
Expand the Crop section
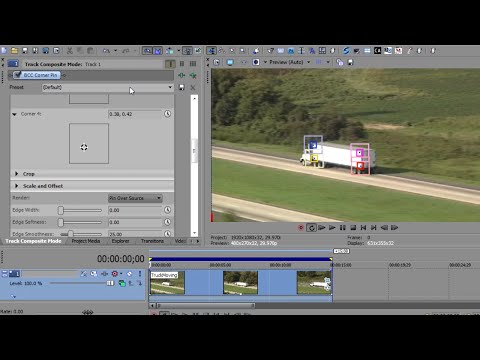point(16,174)
